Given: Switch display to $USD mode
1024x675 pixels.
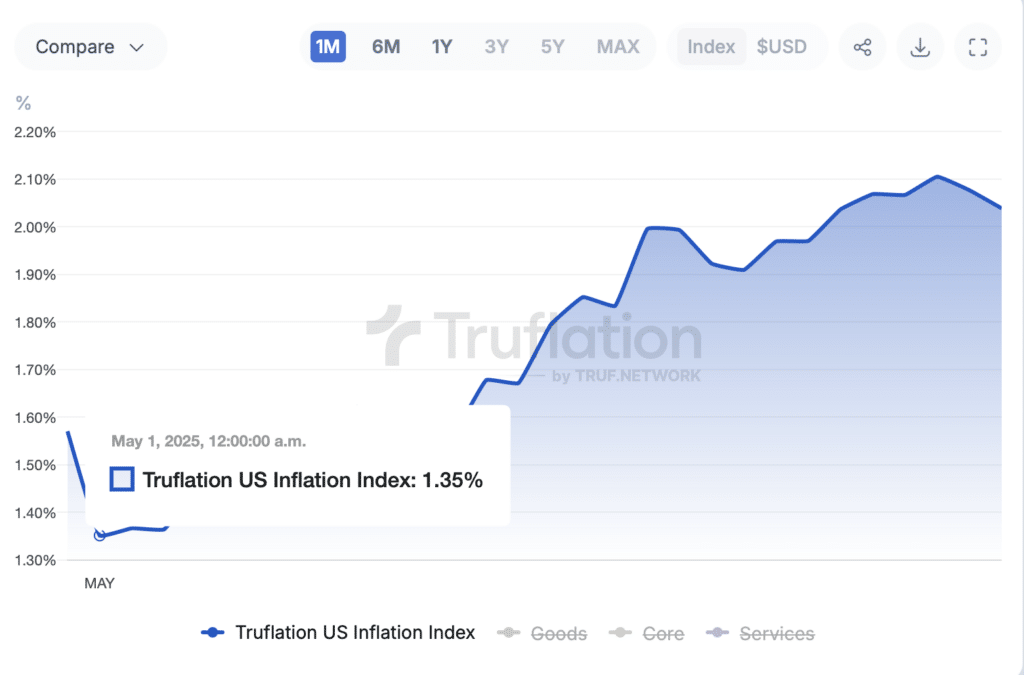Looking at the screenshot, I should click(x=781, y=47).
